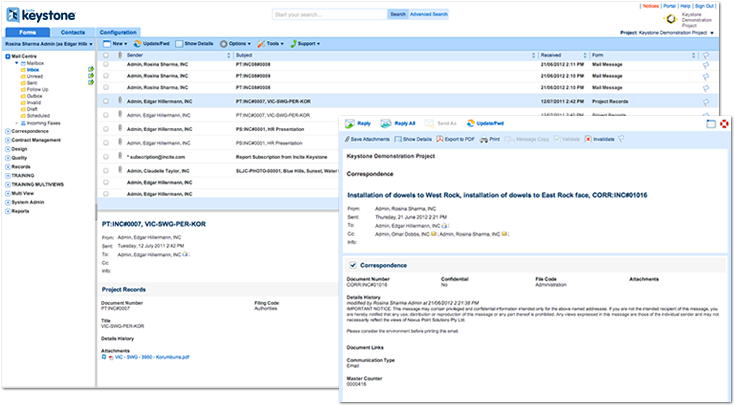Switch to the Forms tab

pyautogui.click(x=27, y=32)
